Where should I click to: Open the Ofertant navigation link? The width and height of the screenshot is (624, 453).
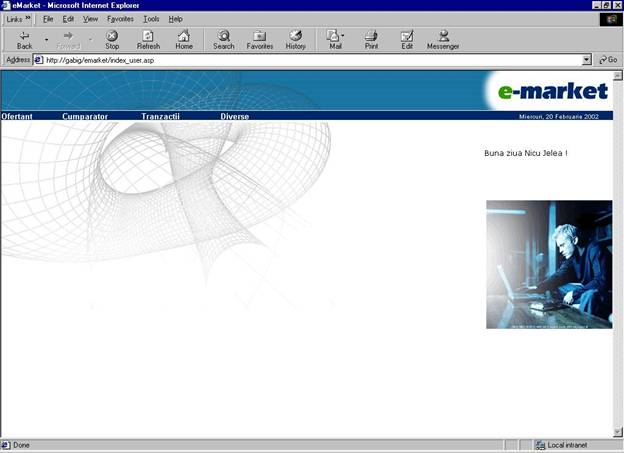pyautogui.click(x=17, y=117)
